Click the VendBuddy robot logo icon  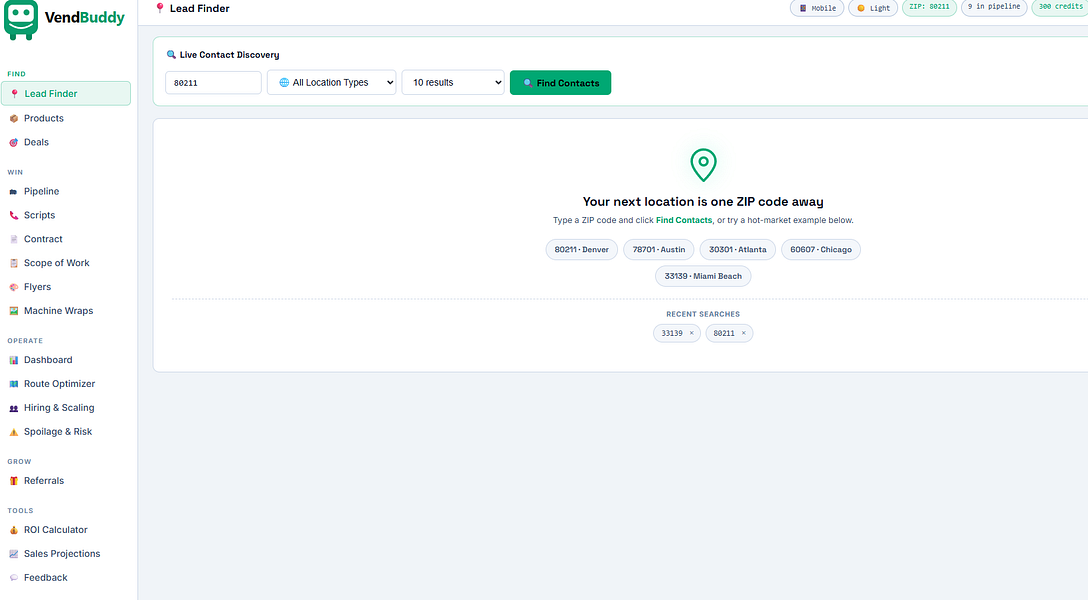[21, 19]
